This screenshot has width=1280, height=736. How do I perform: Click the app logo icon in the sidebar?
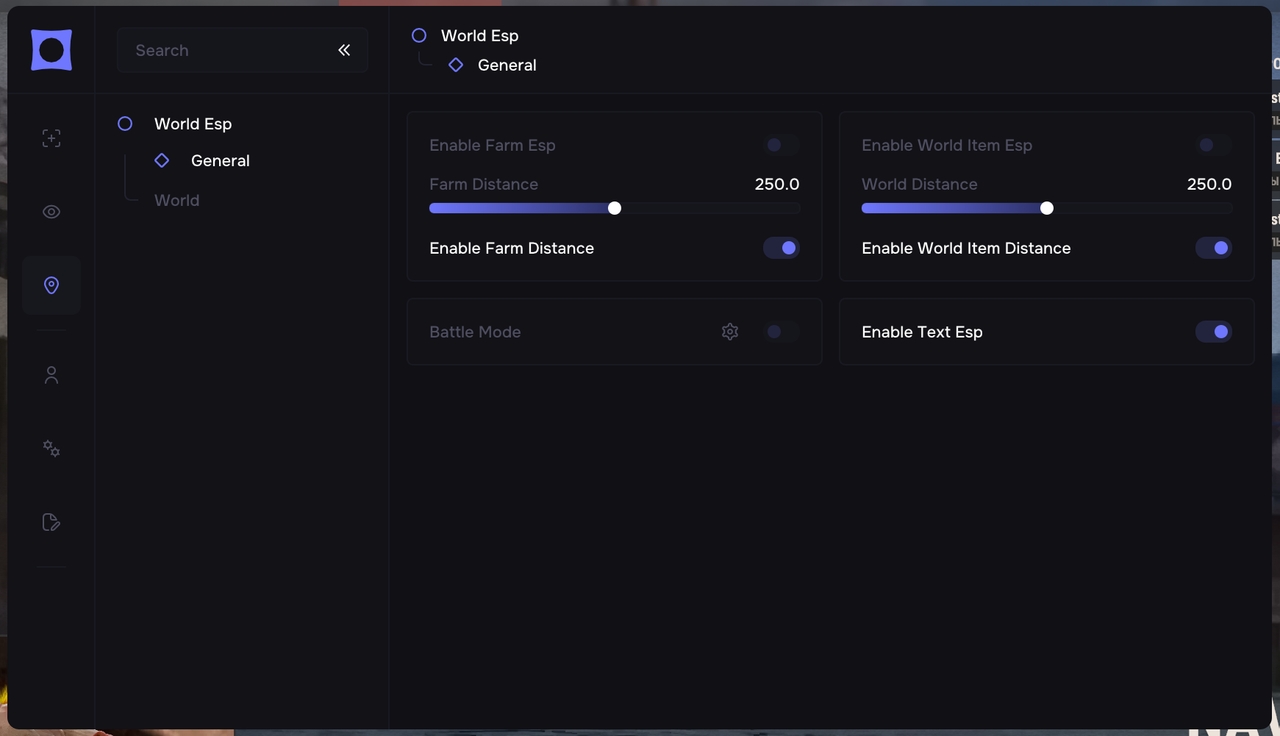coord(51,50)
